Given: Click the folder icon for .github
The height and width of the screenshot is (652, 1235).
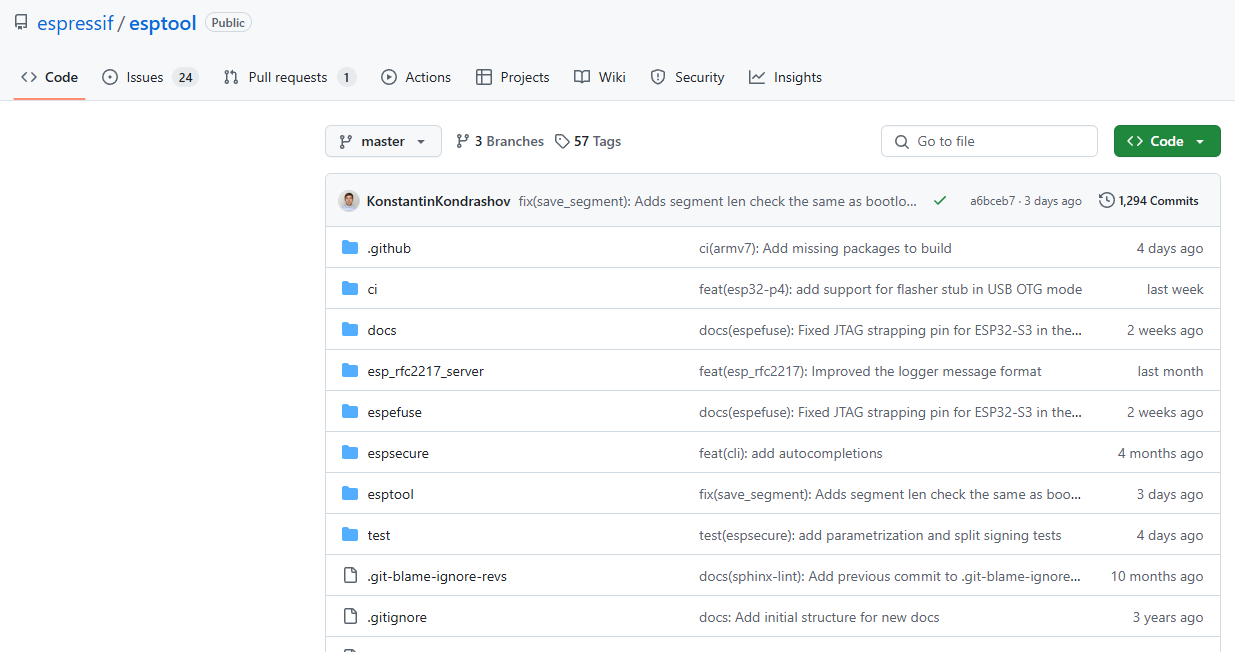Looking at the screenshot, I should (x=350, y=248).
